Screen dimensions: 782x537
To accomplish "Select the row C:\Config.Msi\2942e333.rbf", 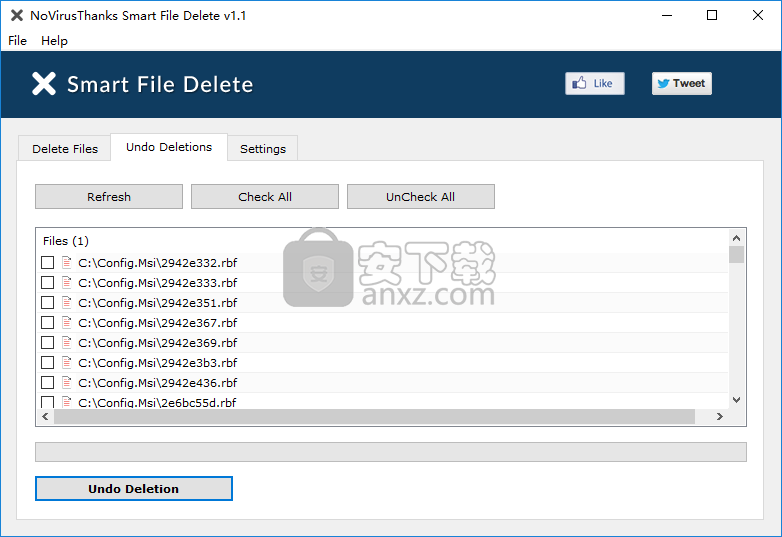I will pyautogui.click(x=383, y=283).
